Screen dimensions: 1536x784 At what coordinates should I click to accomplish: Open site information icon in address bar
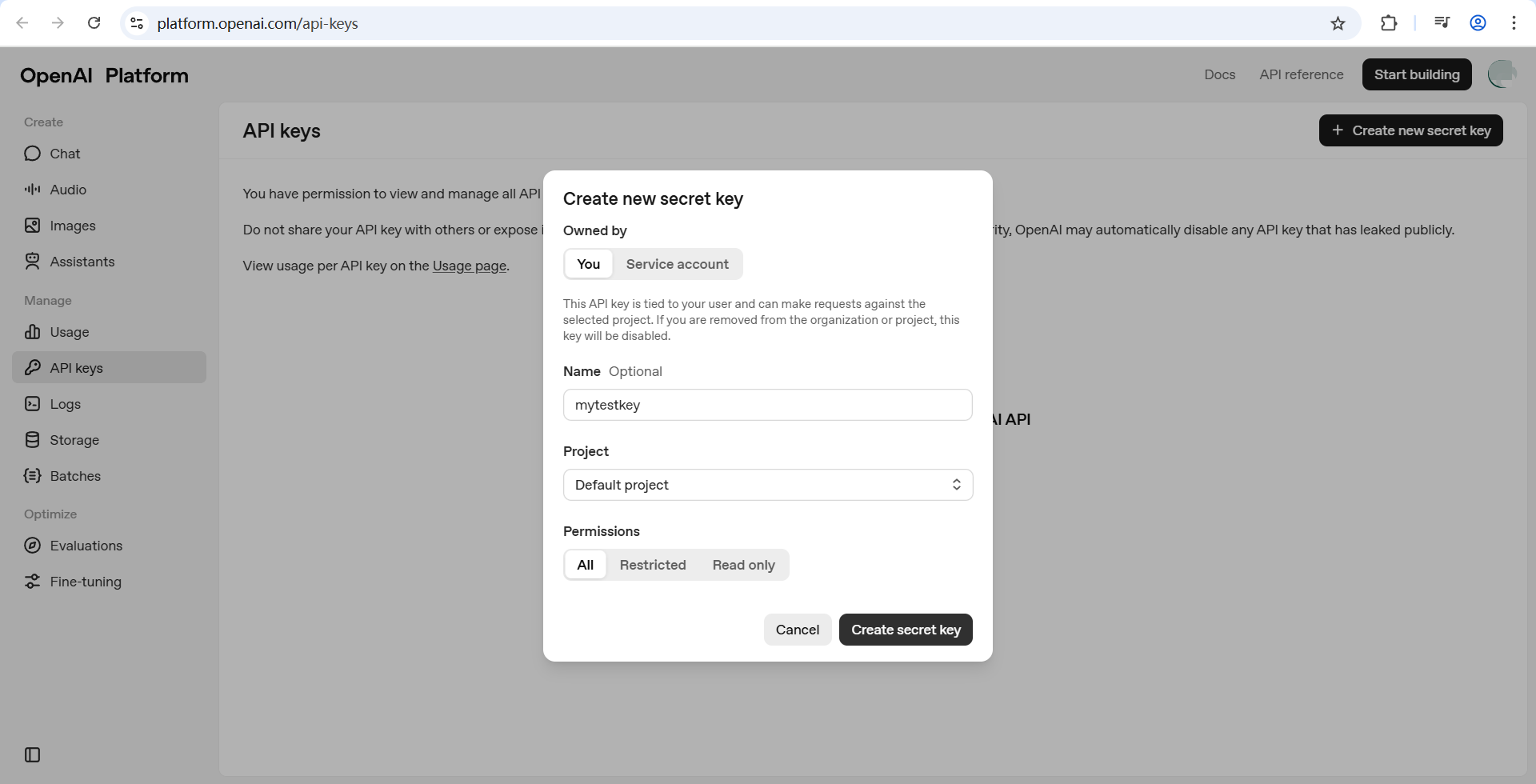coord(137,23)
